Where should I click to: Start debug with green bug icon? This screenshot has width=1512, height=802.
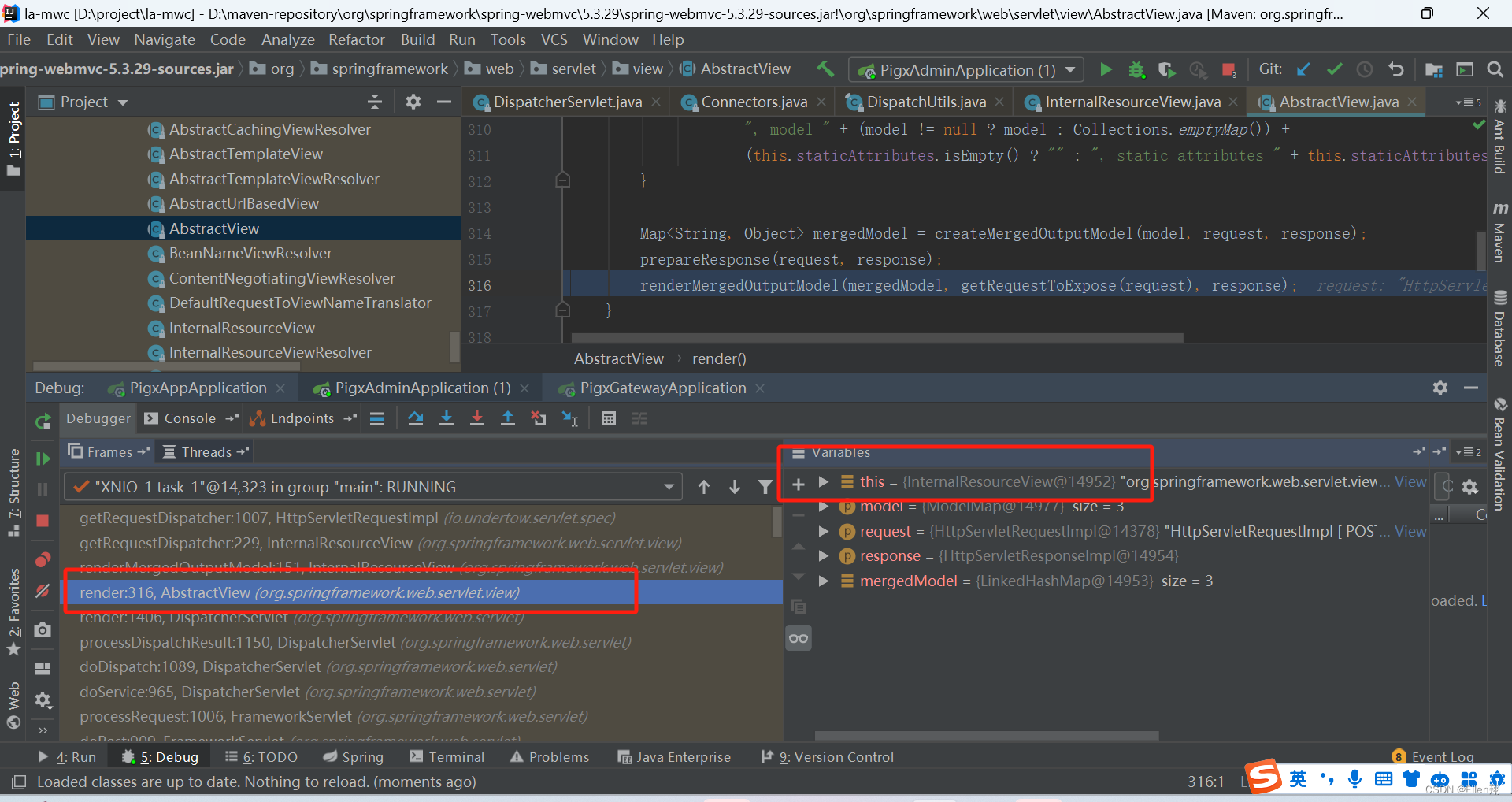point(1136,69)
